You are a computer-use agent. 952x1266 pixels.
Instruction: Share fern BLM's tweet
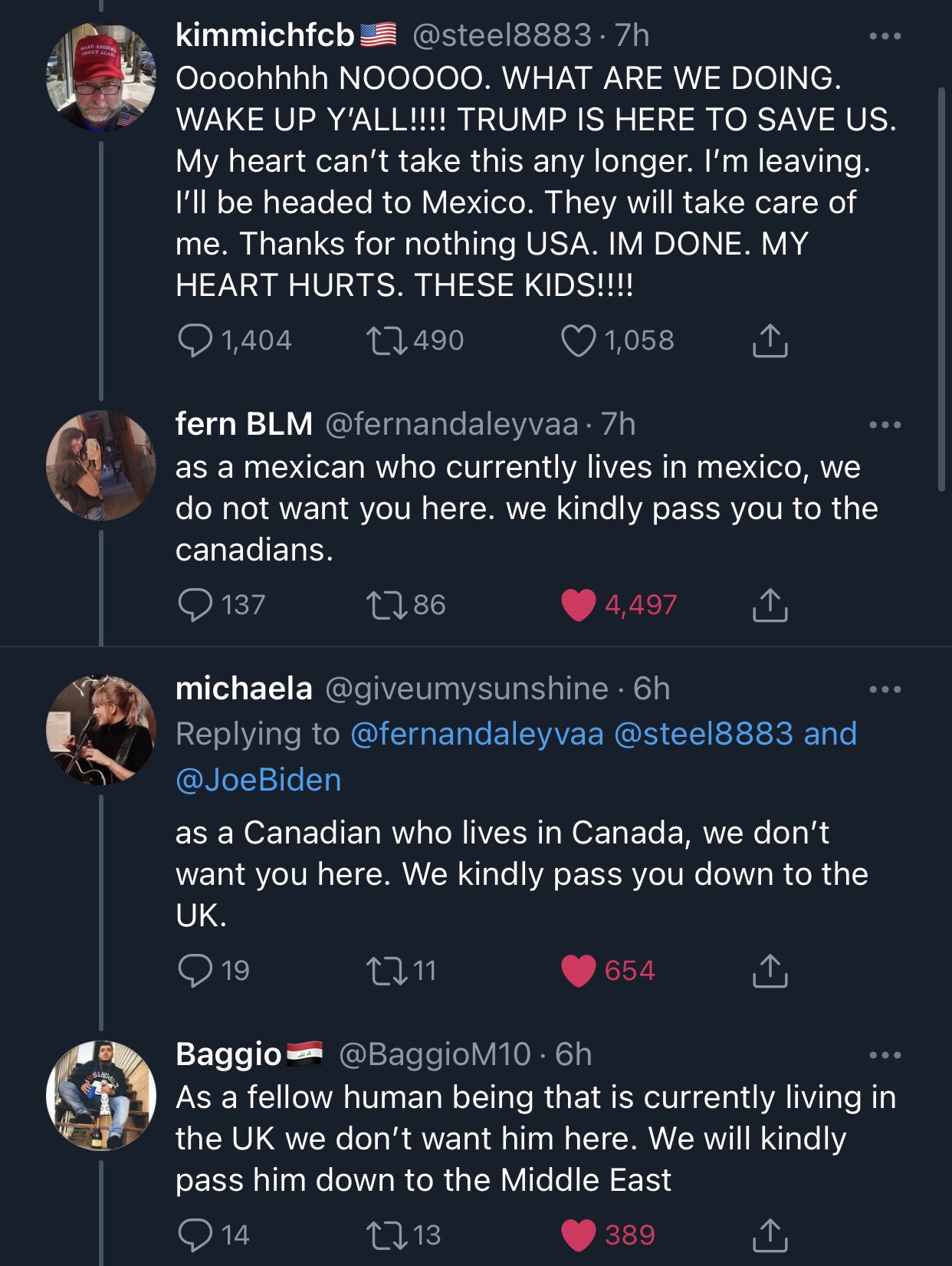point(770,605)
